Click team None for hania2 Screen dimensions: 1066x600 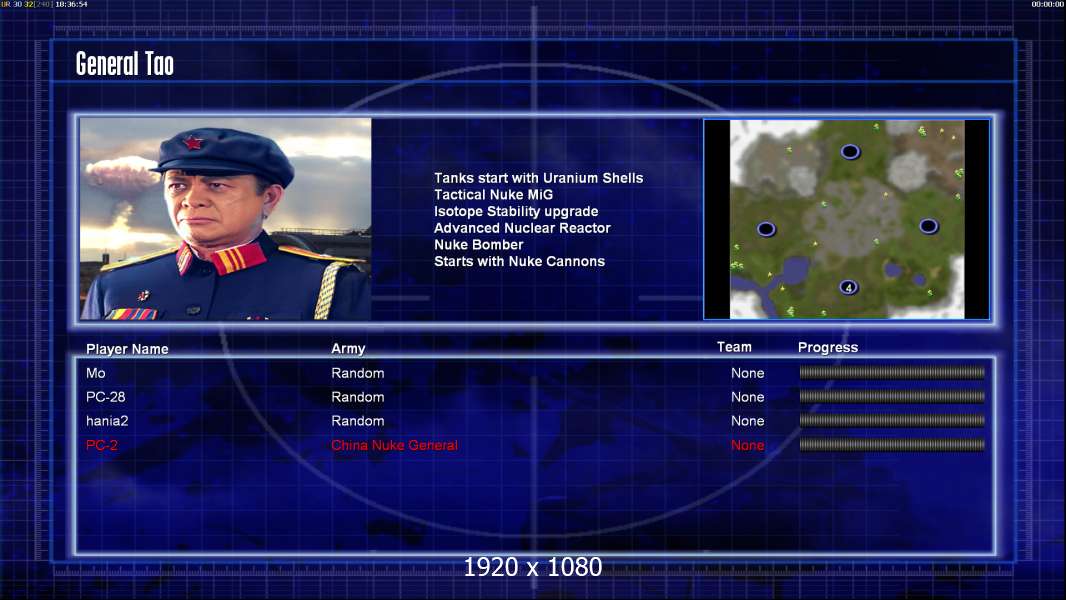point(748,421)
